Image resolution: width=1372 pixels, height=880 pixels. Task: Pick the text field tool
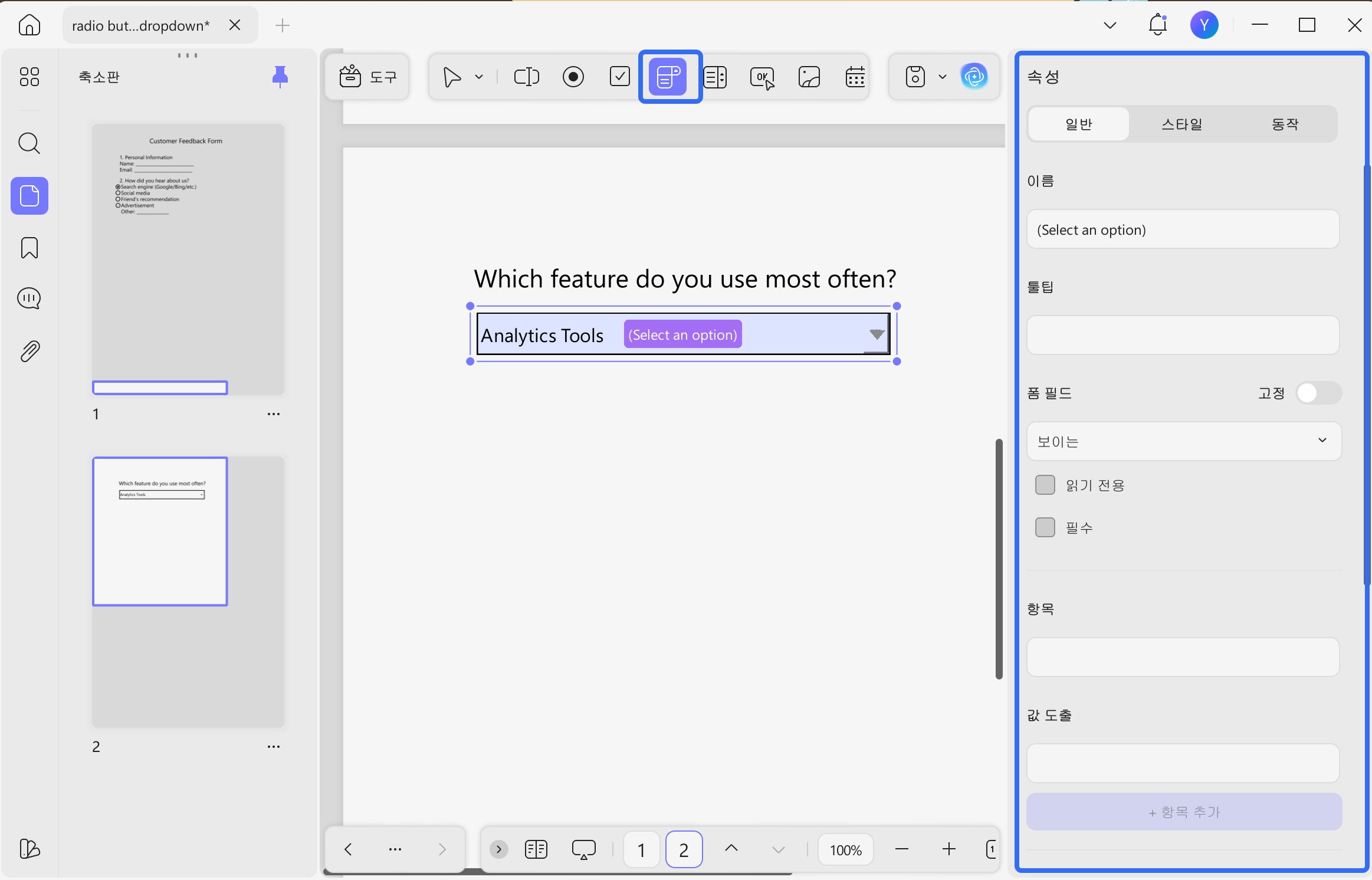point(527,77)
